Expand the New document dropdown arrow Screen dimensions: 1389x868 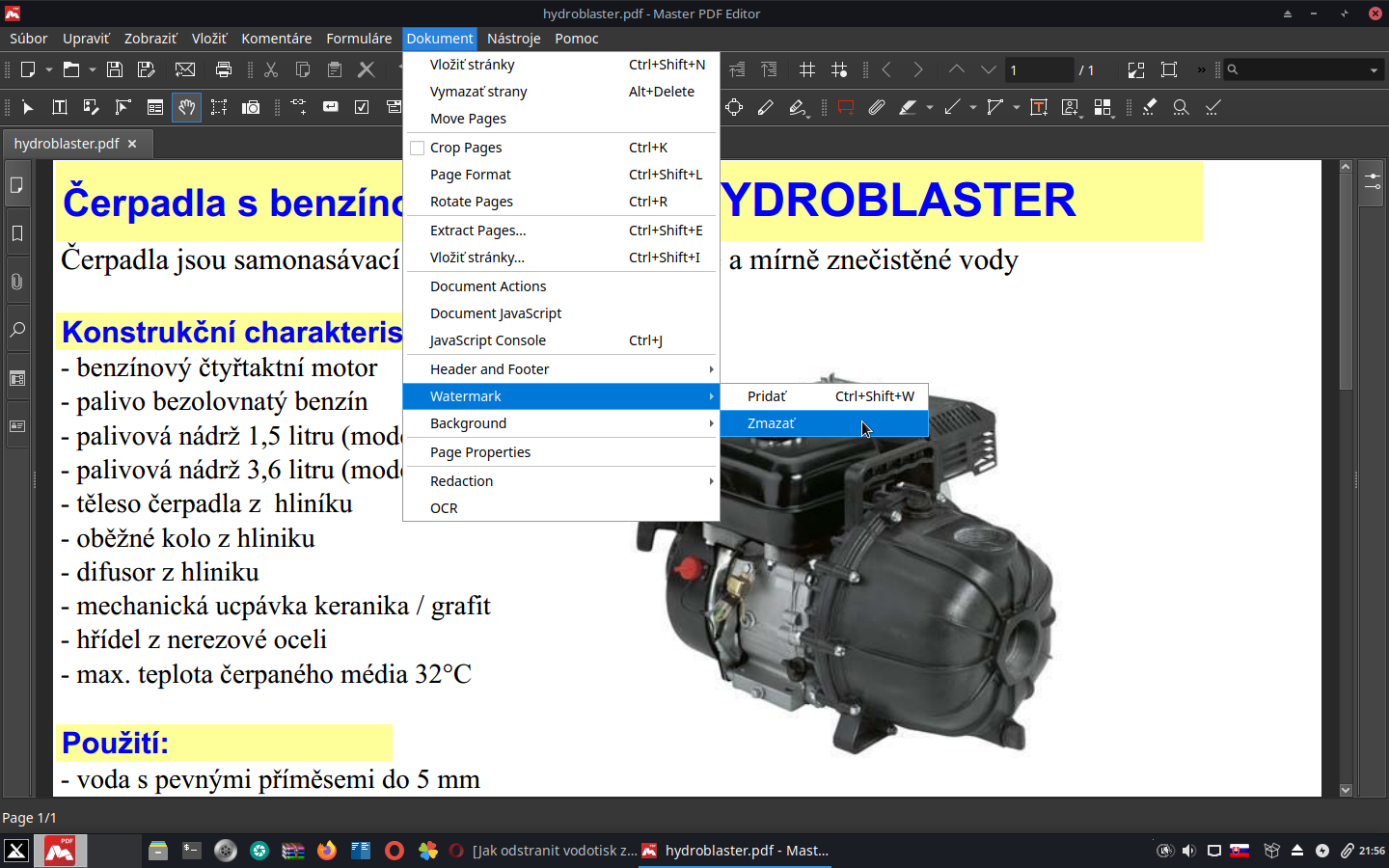(49, 69)
